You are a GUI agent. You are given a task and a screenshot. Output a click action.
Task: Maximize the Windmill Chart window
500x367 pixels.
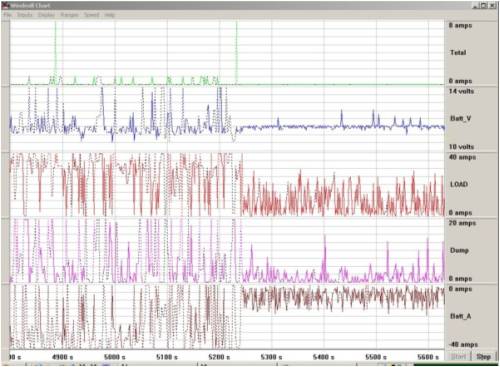pyautogui.click(x=484, y=6)
